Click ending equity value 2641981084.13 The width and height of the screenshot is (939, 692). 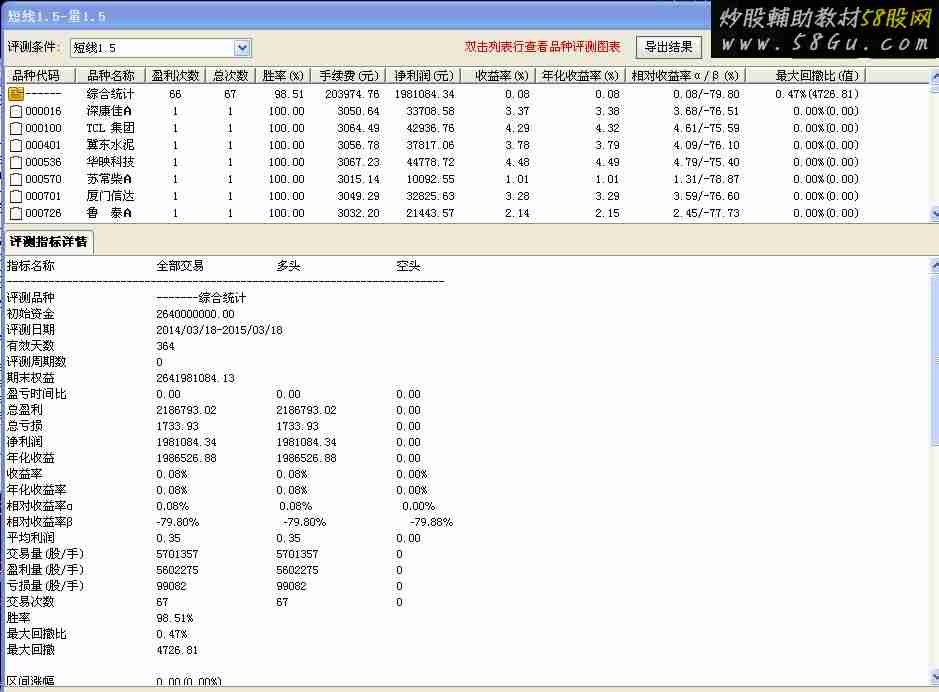pyautogui.click(x=195, y=378)
